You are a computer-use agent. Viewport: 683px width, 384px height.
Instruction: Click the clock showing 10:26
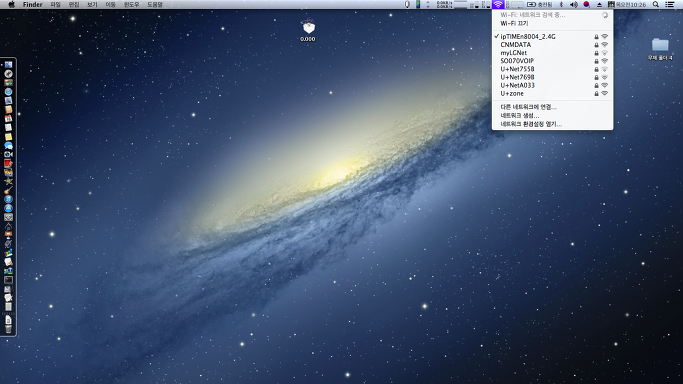point(631,4)
